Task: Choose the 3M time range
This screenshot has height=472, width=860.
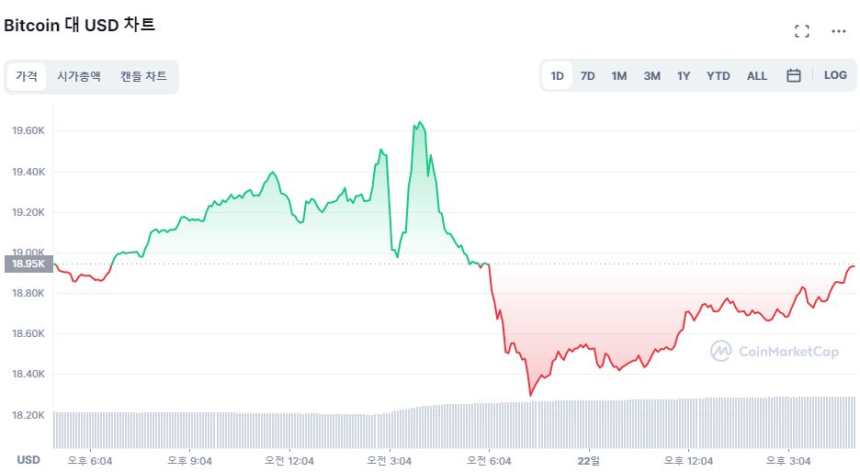Action: click(x=651, y=75)
